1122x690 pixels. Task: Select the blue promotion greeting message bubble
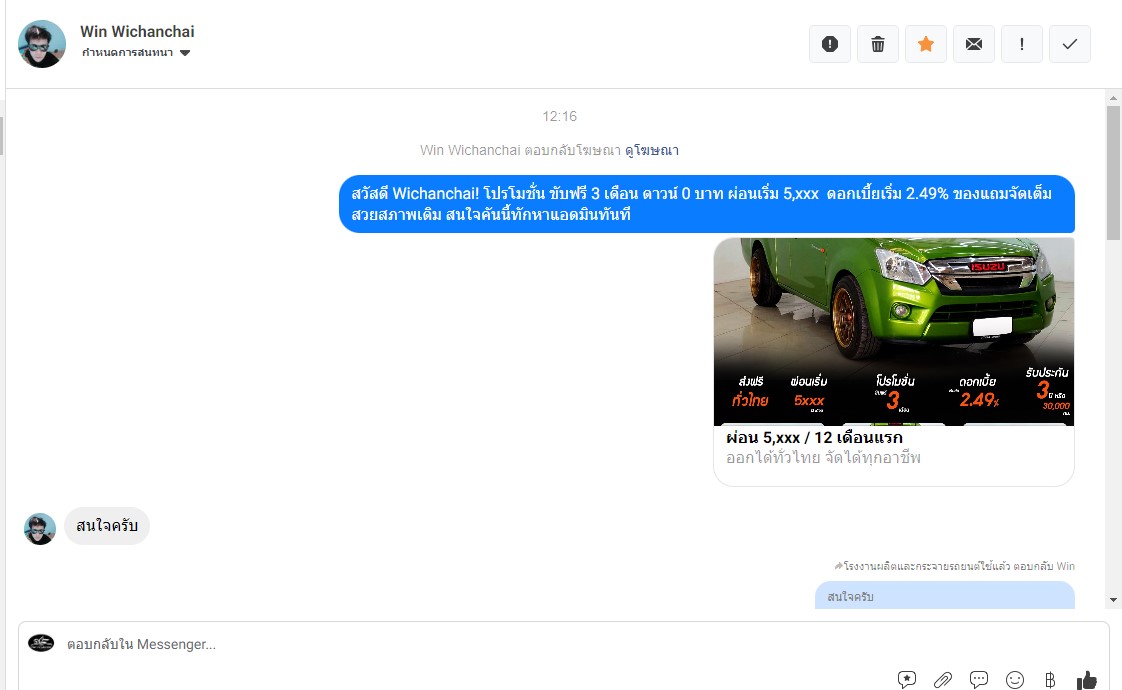click(707, 204)
